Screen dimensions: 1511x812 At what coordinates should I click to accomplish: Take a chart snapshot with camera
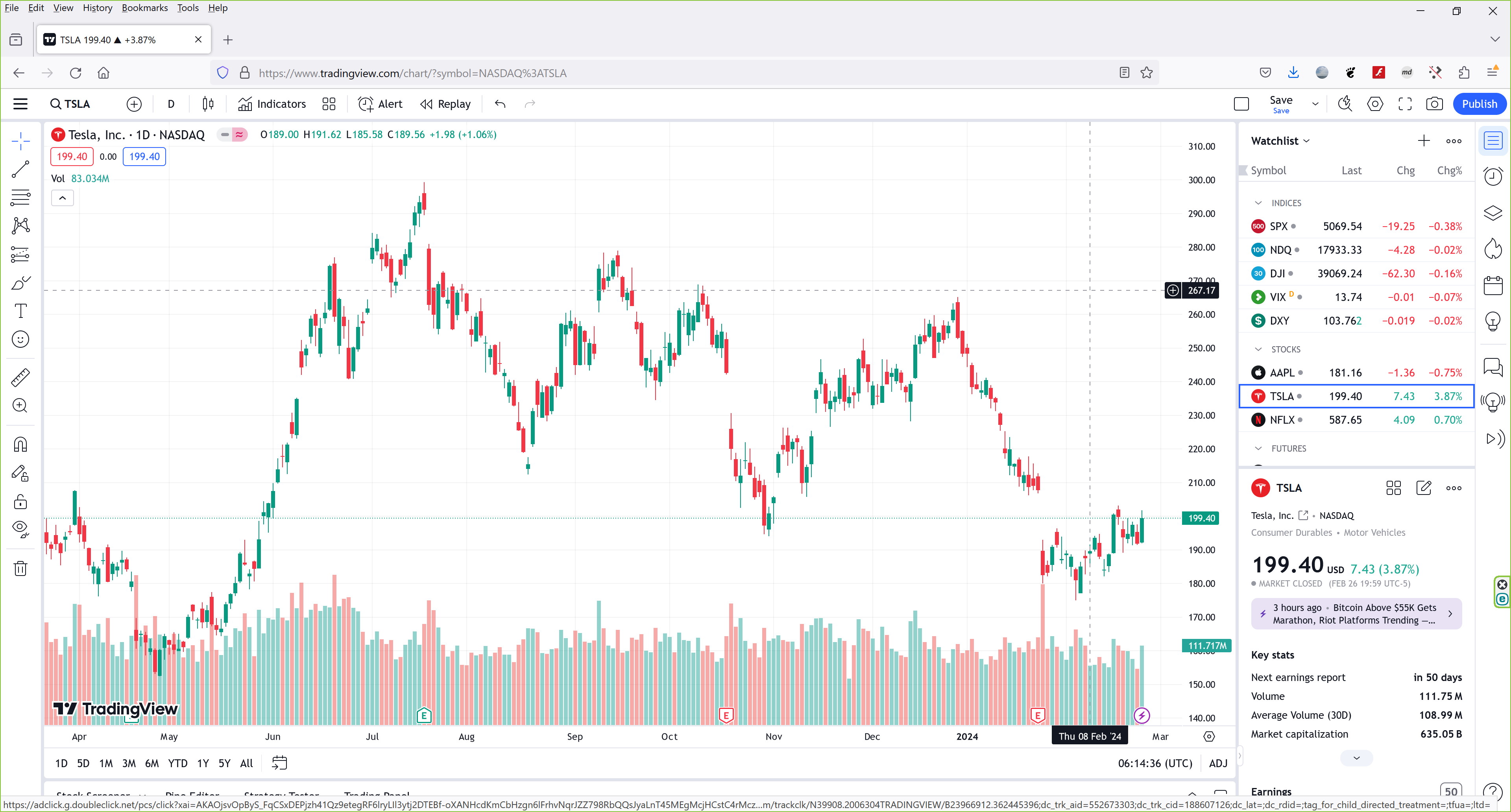click(1435, 104)
